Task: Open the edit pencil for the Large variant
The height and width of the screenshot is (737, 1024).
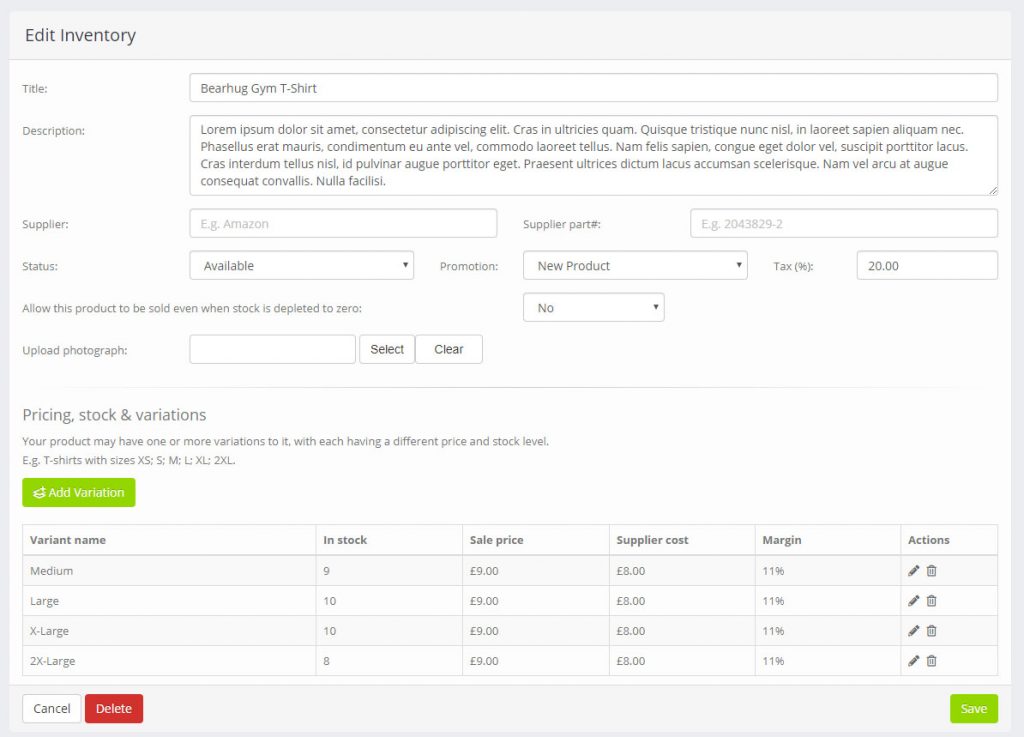Action: (913, 600)
